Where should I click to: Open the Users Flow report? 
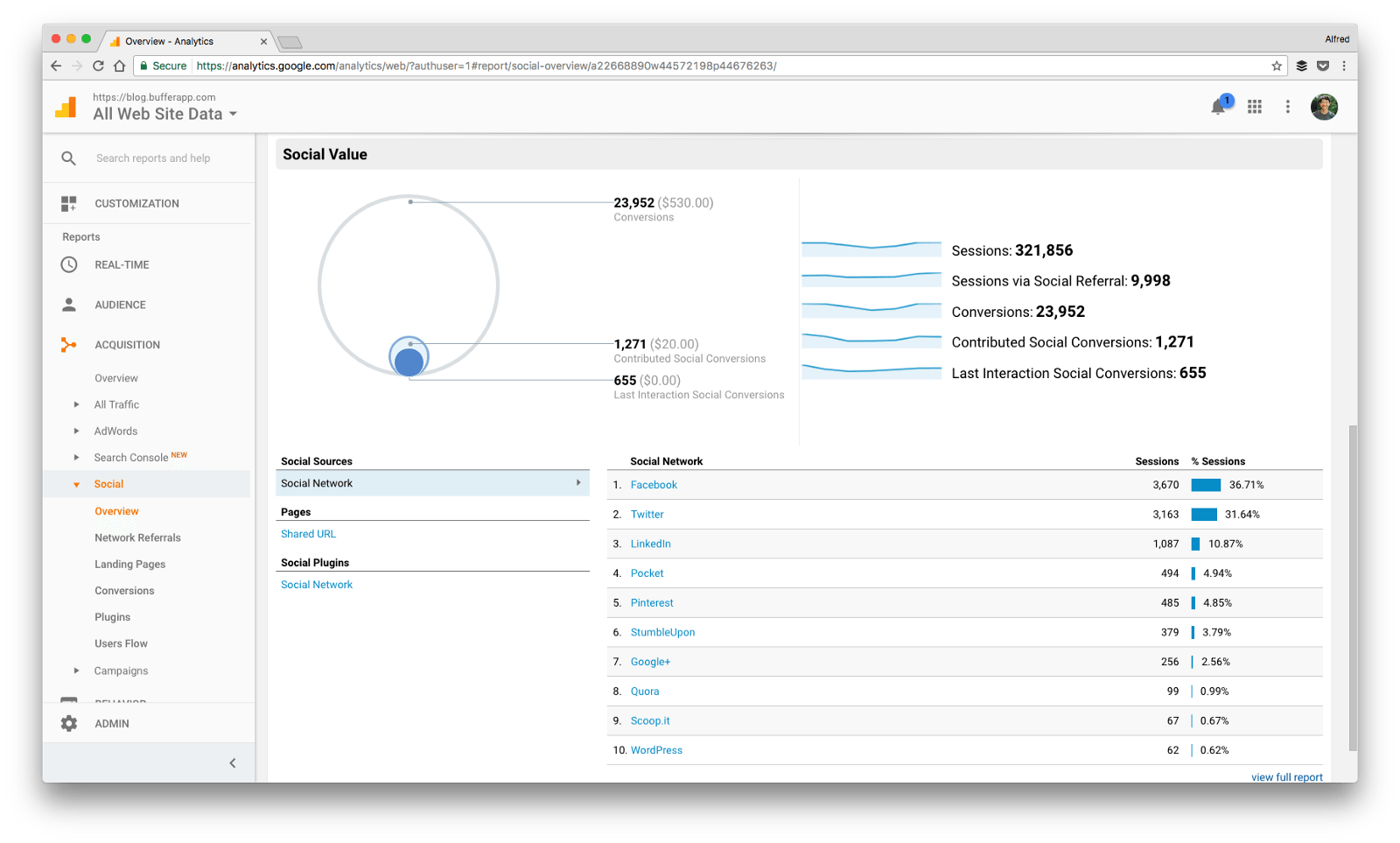click(x=121, y=643)
